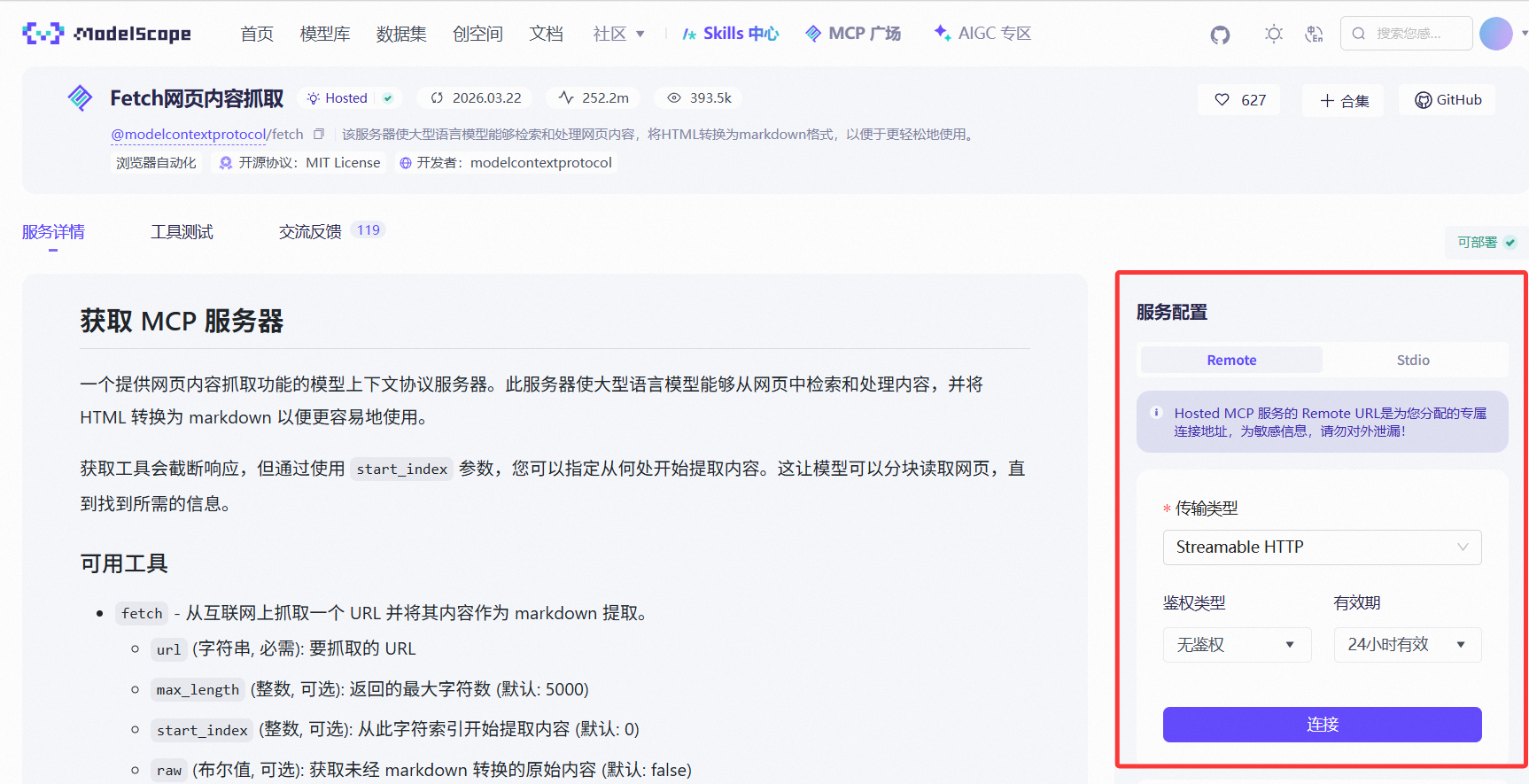Add service to 合集 collection
Screen dimensions: 1529x784
(x=1343, y=101)
